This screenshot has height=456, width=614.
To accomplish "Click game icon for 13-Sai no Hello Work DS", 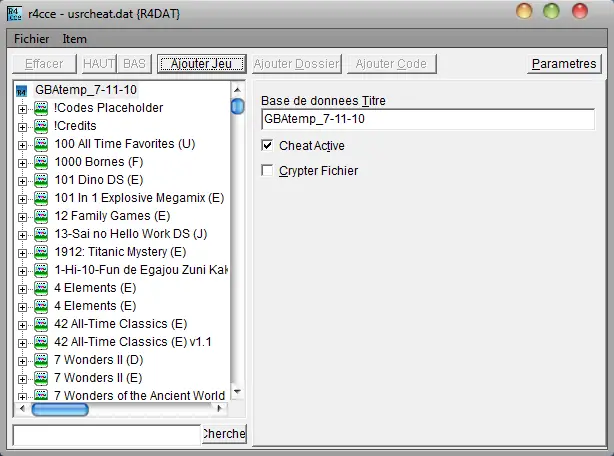I will click(41, 234).
